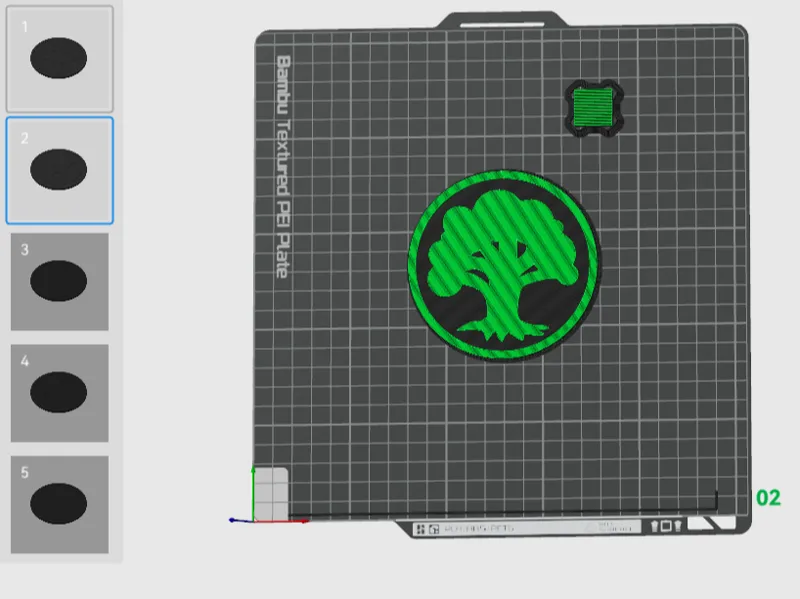Select plate 1 thumbnail
Viewport: 800px width, 599px height.
click(59, 59)
